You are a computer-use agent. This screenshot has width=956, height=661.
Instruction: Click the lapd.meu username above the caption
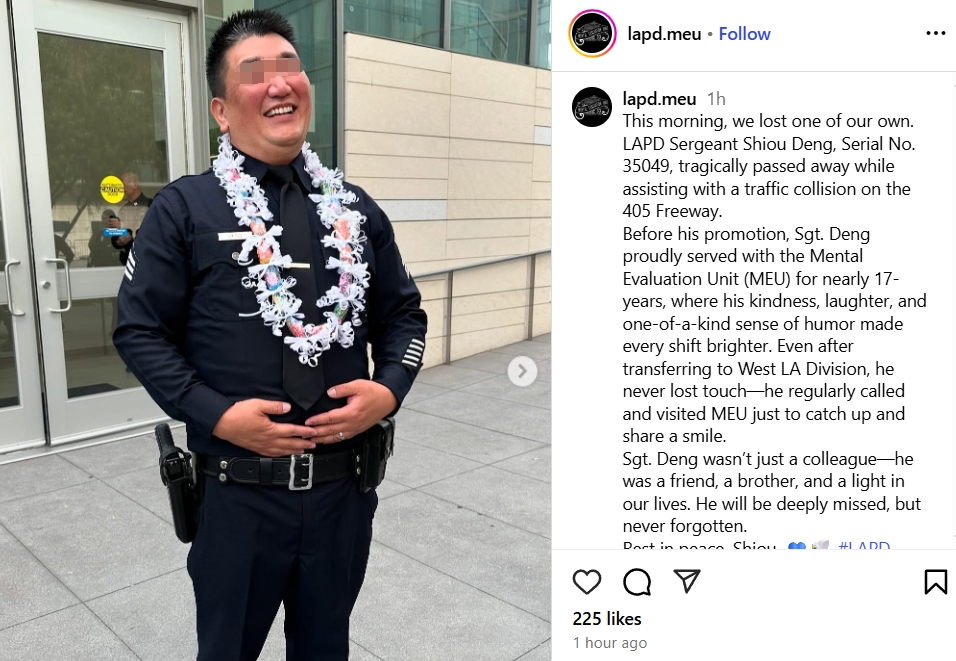(x=659, y=98)
